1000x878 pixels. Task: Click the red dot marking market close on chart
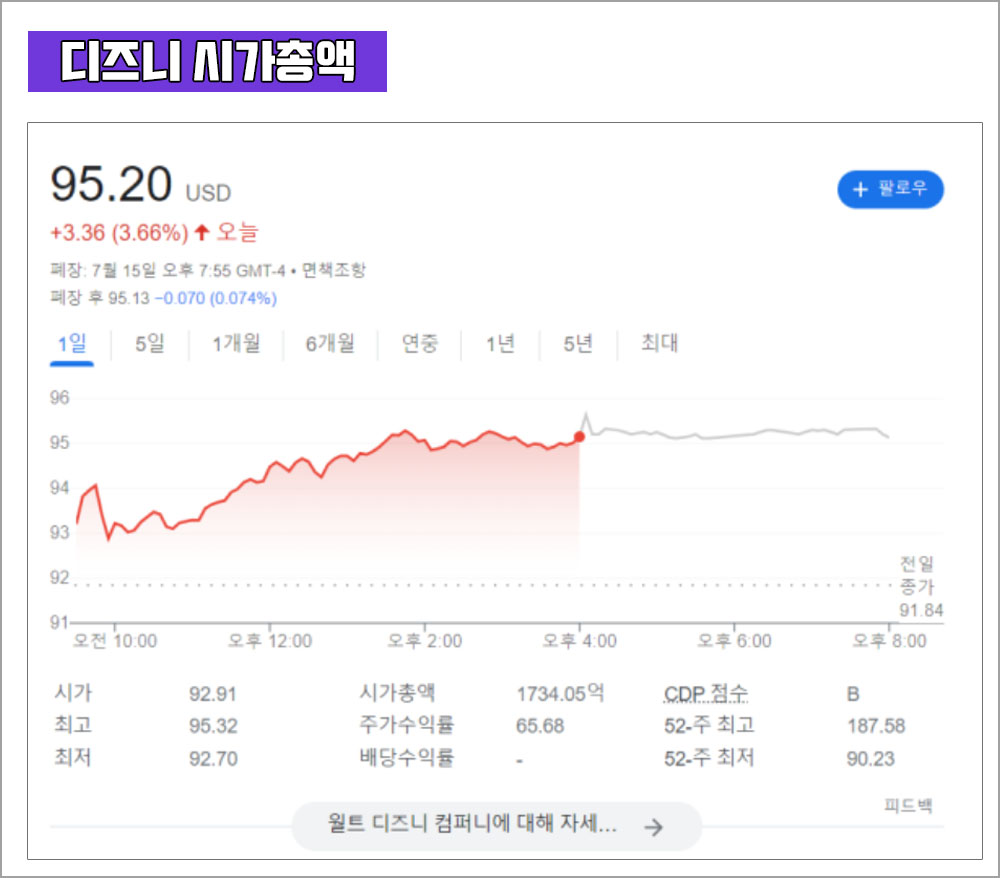tap(579, 437)
